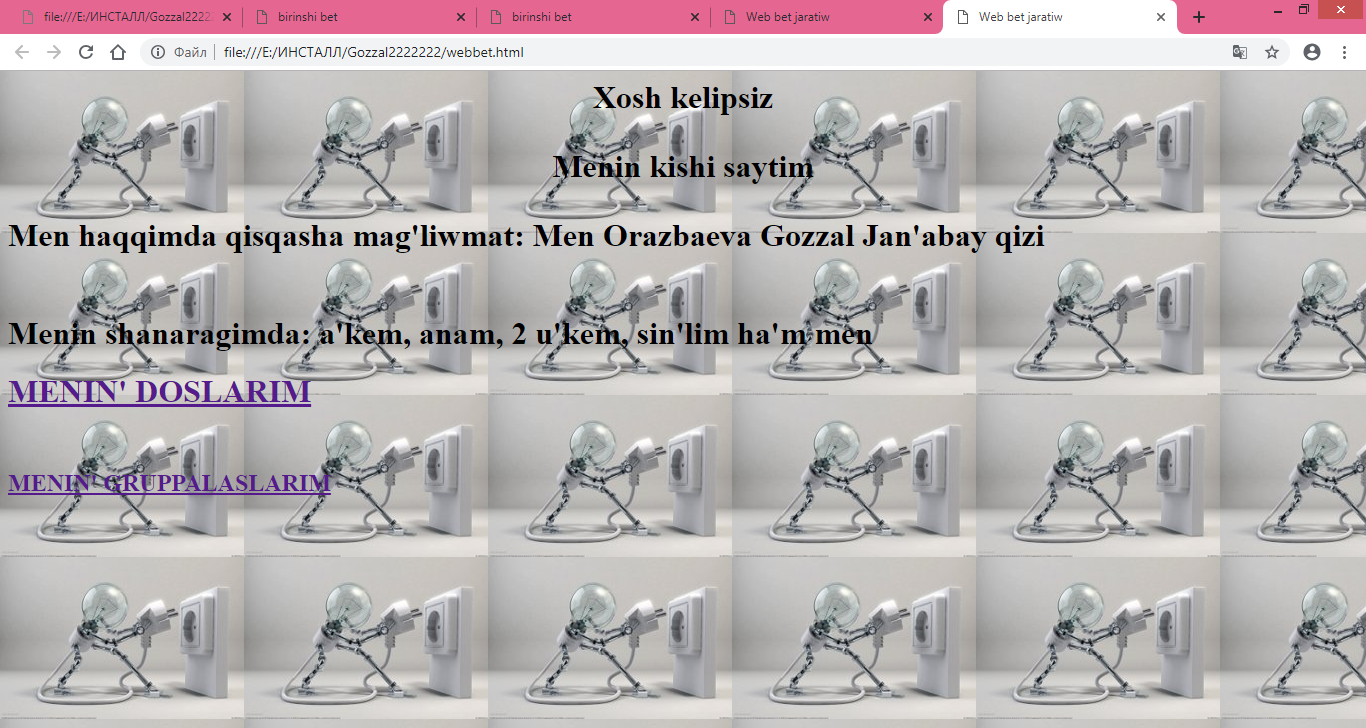Viewport: 1366px width, 728px height.
Task: Open the Chrome profile avatar
Action: click(x=1312, y=52)
